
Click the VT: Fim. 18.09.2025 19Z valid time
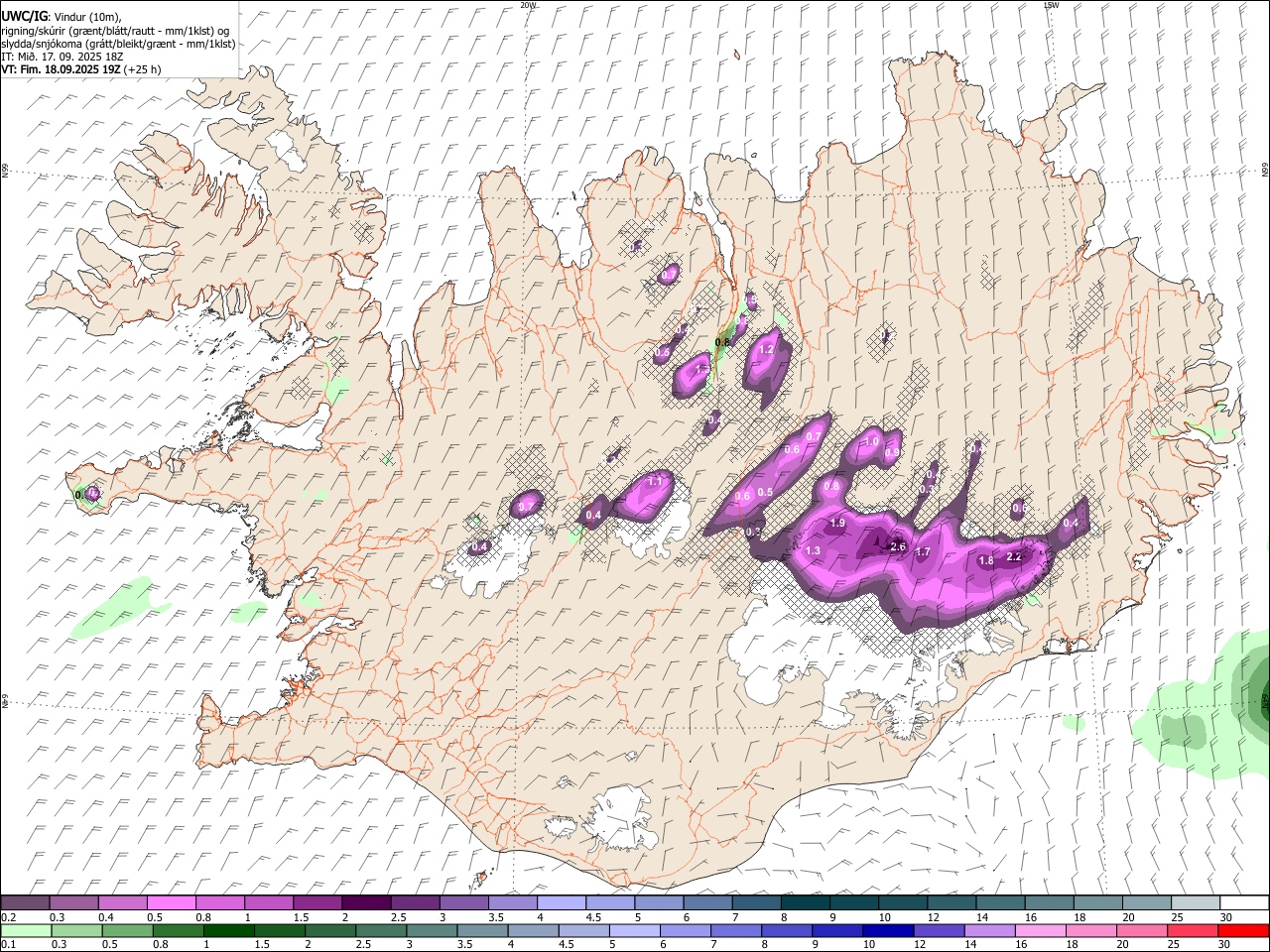[62, 69]
